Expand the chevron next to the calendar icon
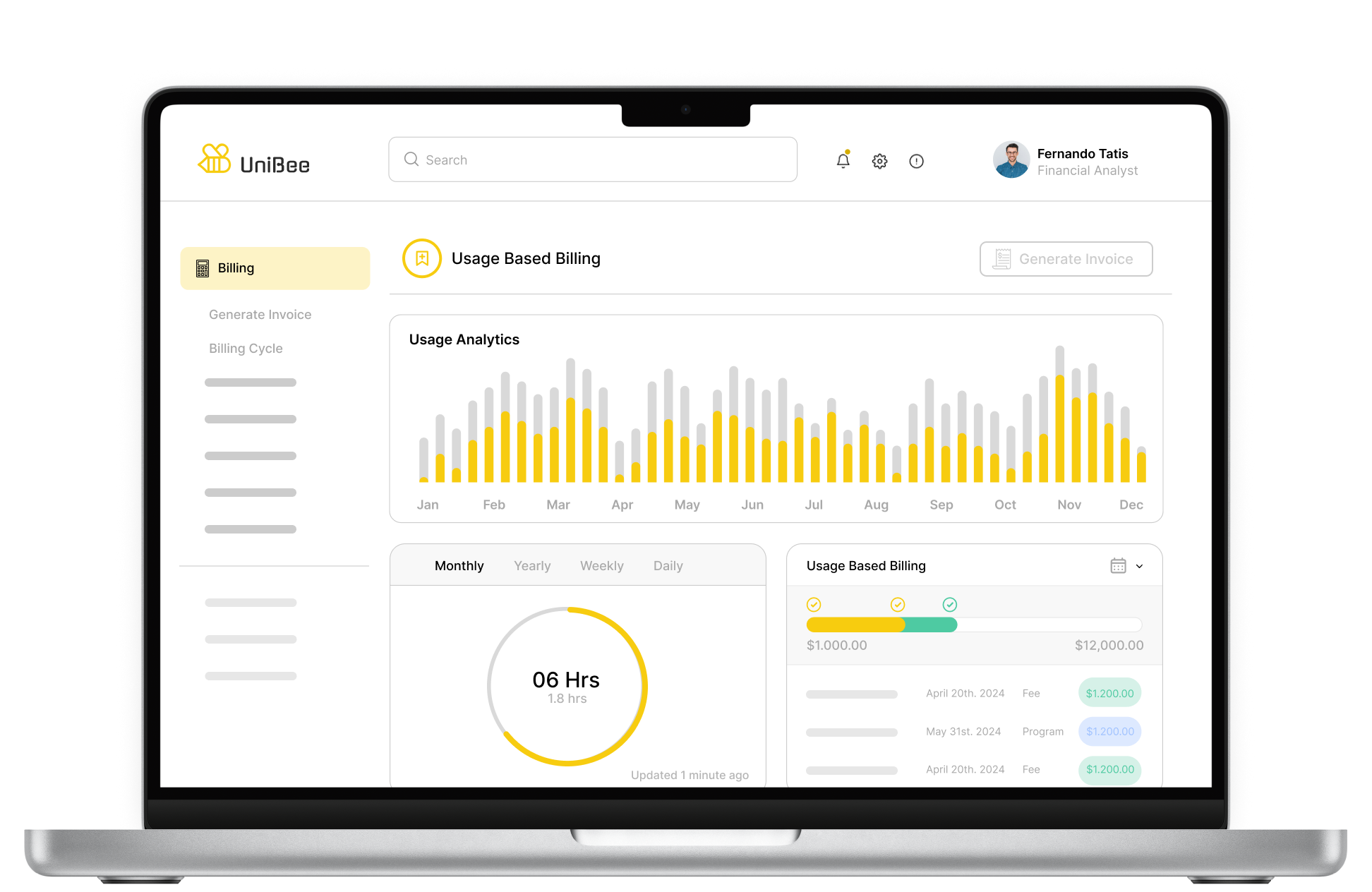This screenshot has height=892, width=1372. pyautogui.click(x=1139, y=566)
